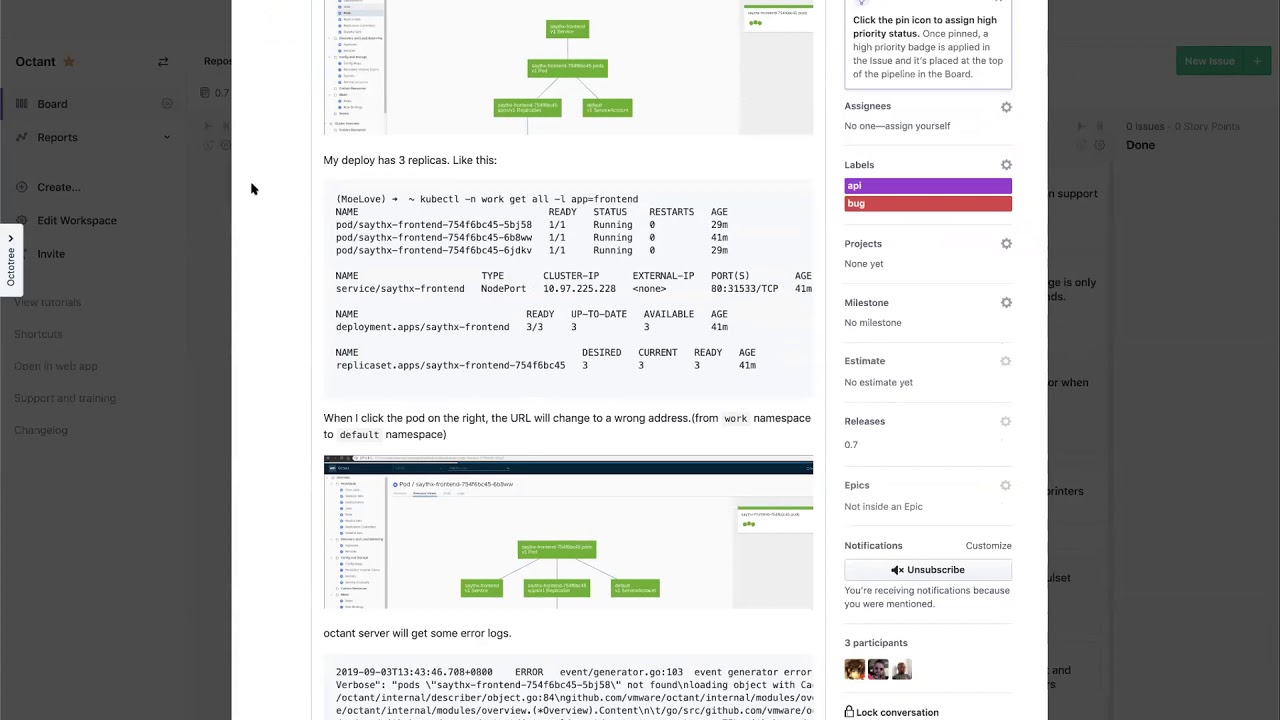Viewport: 1280px width, 720px height.
Task: Open the plus dropdown next to New Issue
Action: pyautogui.click(x=1257, y=61)
